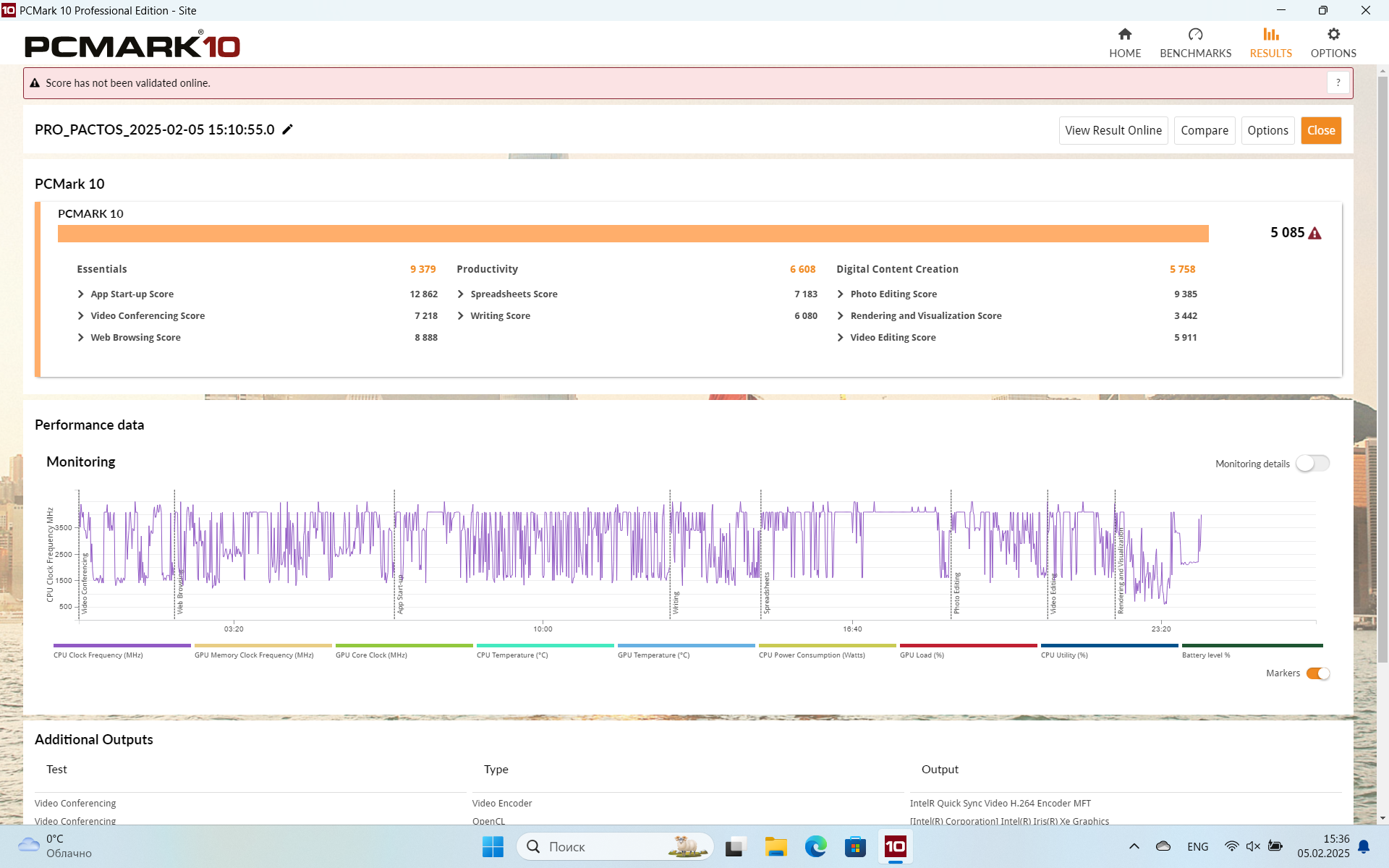Open File Explorer from taskbar
Screen dimensions: 1389x868
[x=776, y=846]
